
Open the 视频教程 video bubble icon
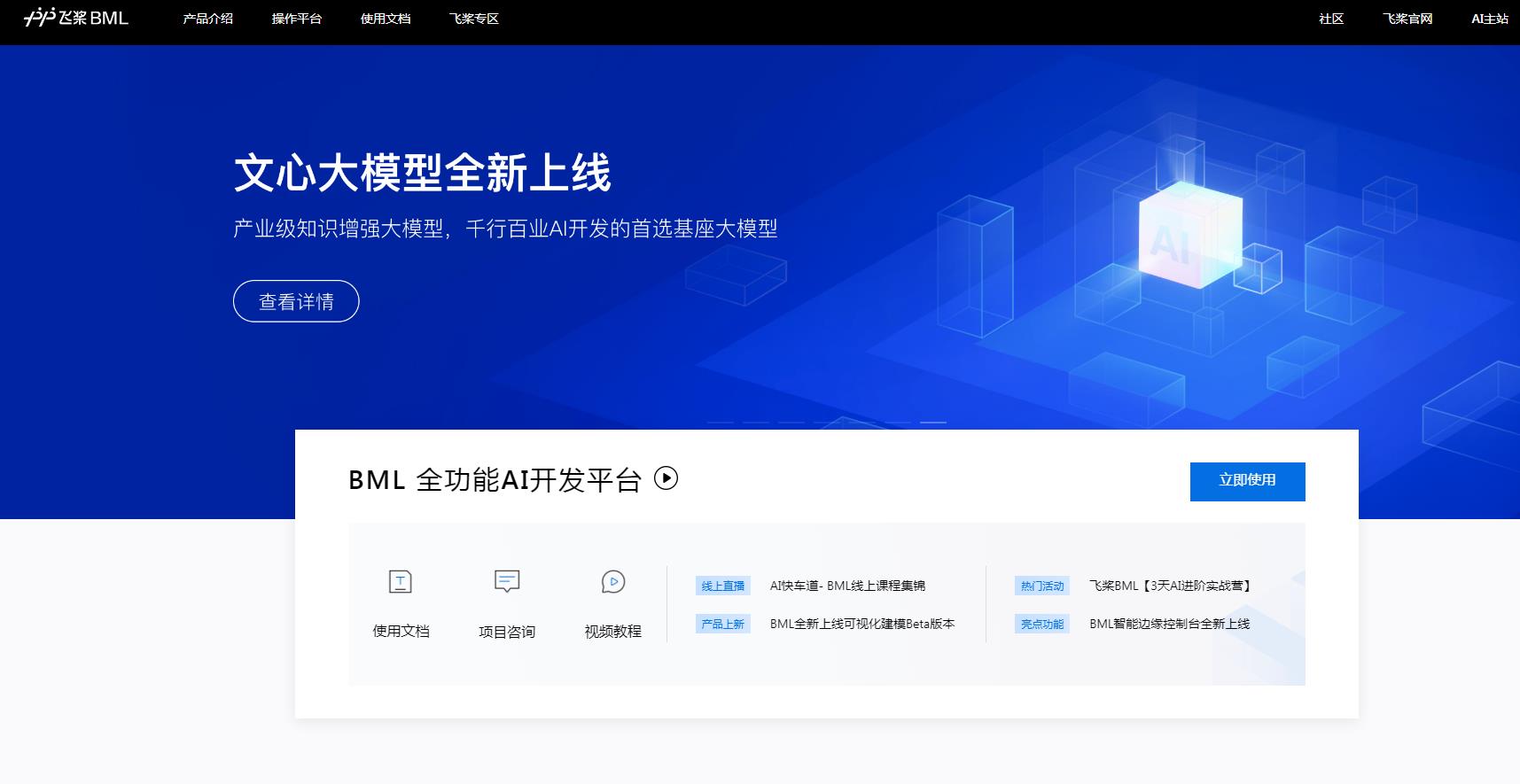(x=613, y=582)
